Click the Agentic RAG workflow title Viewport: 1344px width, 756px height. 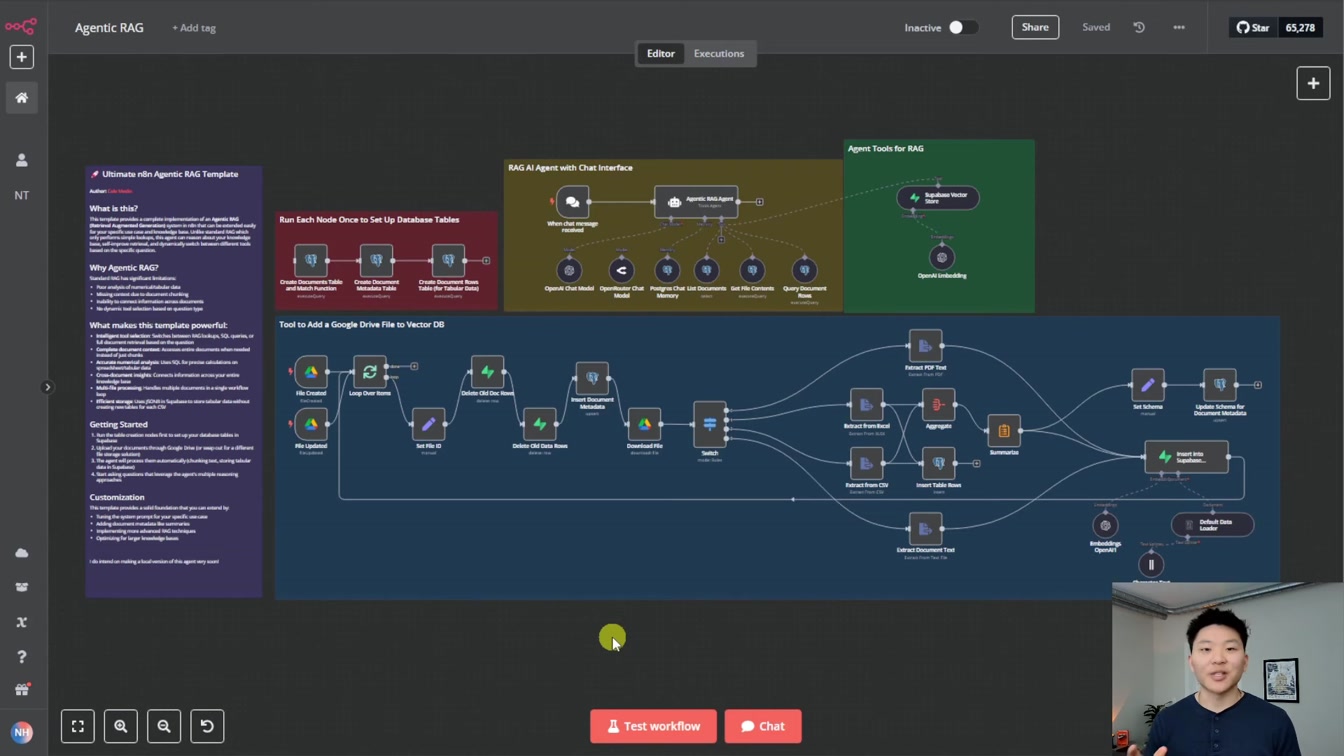pyautogui.click(x=109, y=27)
